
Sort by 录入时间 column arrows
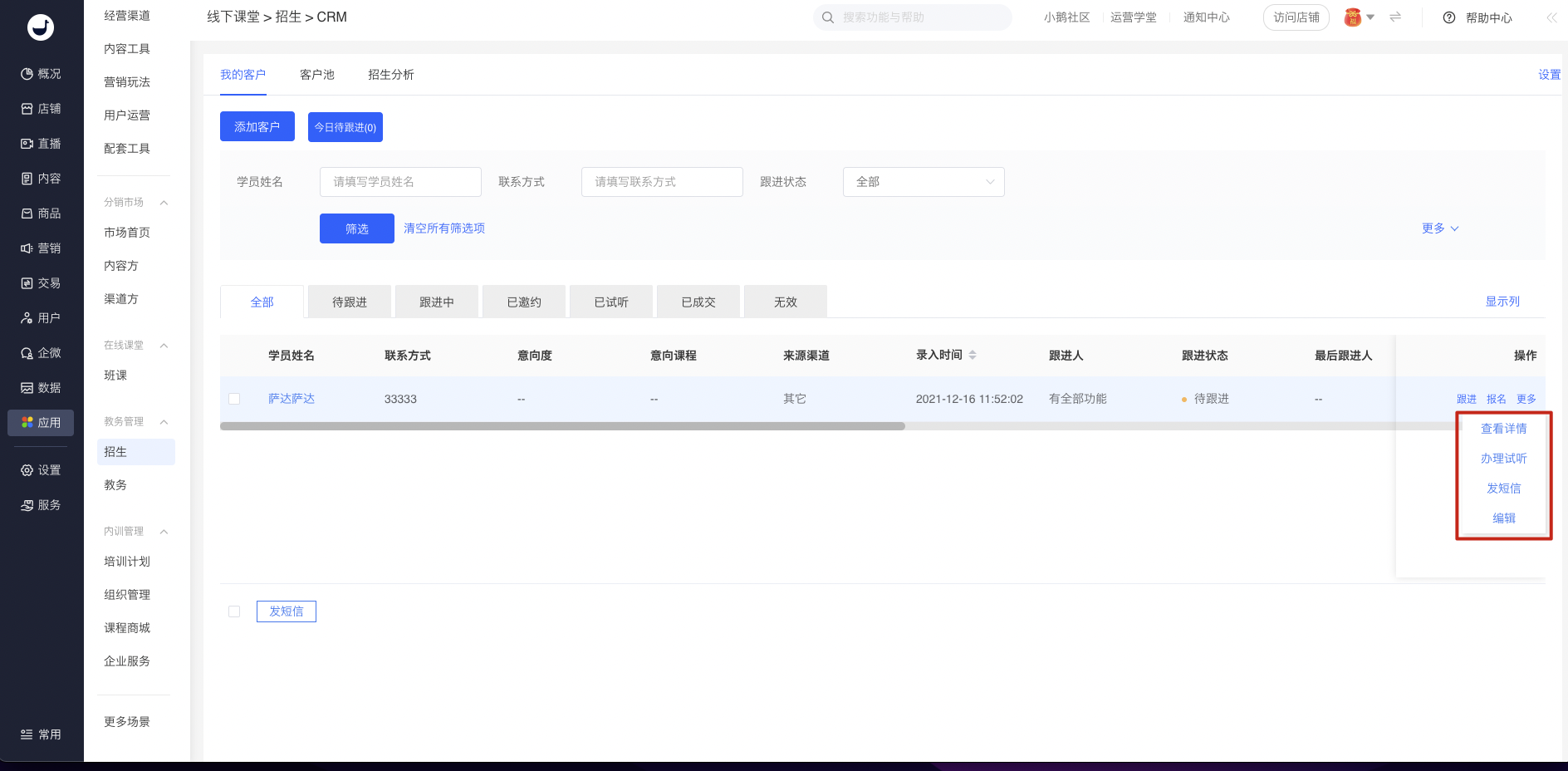(973, 356)
